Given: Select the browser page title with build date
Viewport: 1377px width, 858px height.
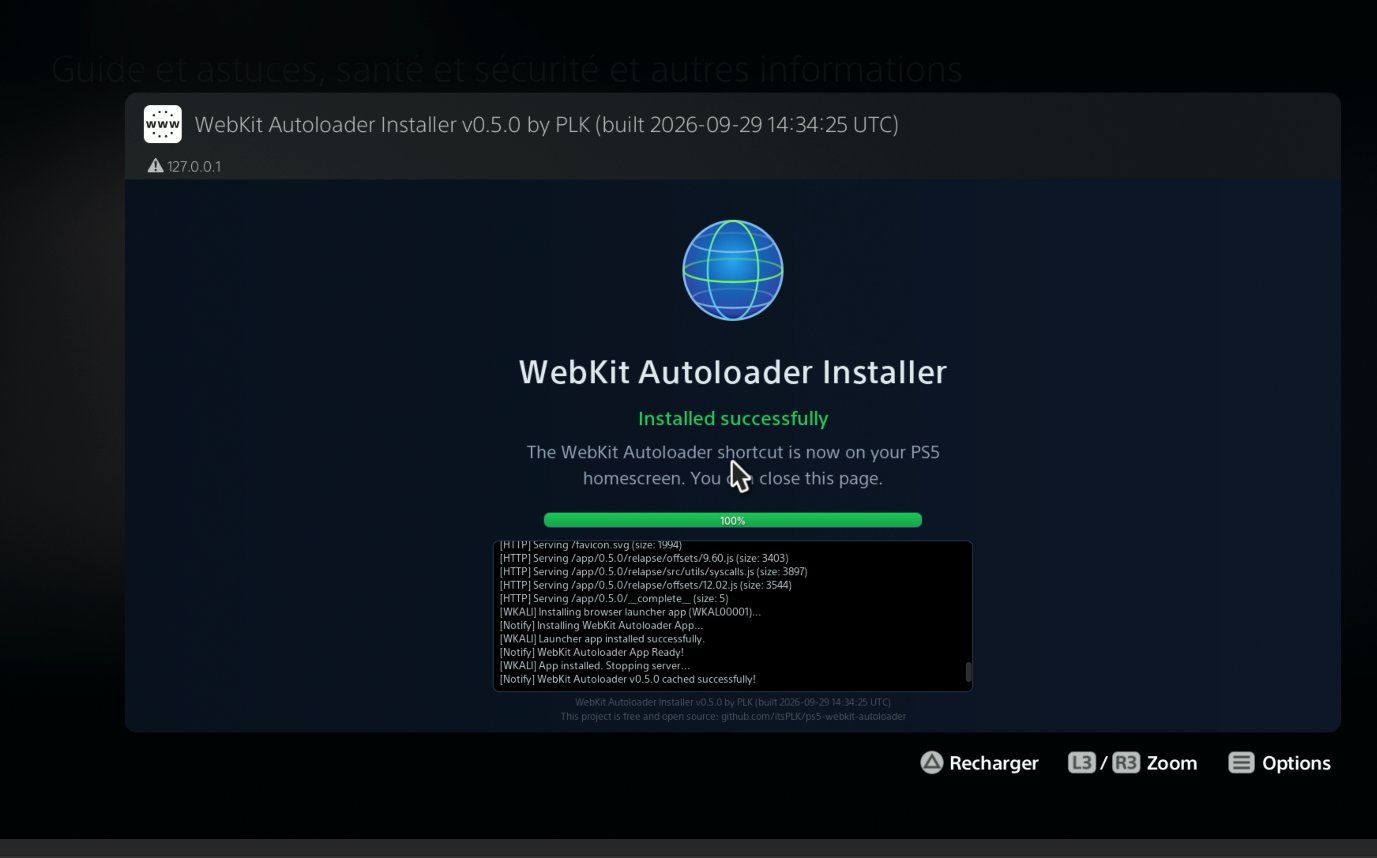Looking at the screenshot, I should click(546, 125).
